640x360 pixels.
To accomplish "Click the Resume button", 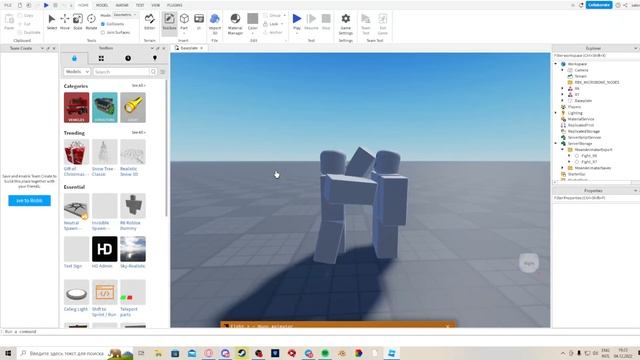I will pyautogui.click(x=311, y=22).
